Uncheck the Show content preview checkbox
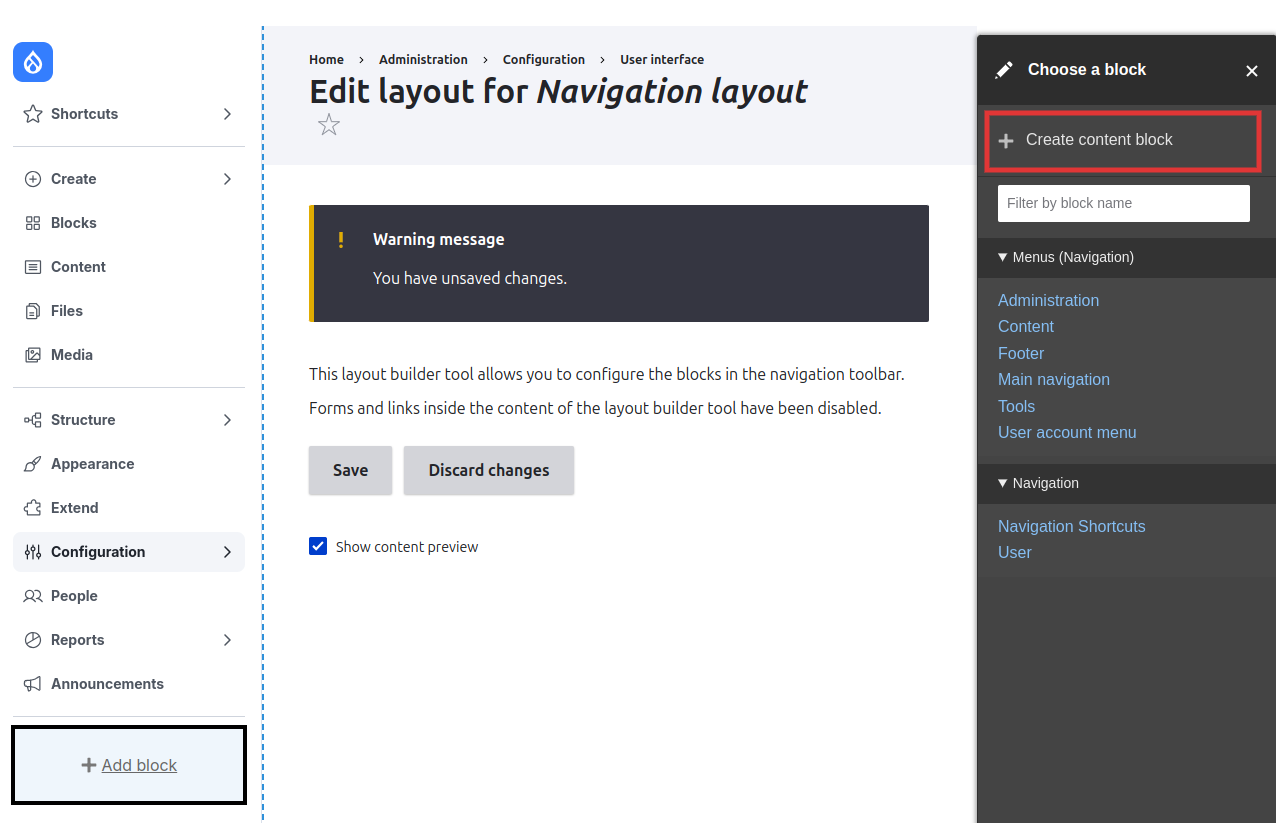 (x=318, y=546)
